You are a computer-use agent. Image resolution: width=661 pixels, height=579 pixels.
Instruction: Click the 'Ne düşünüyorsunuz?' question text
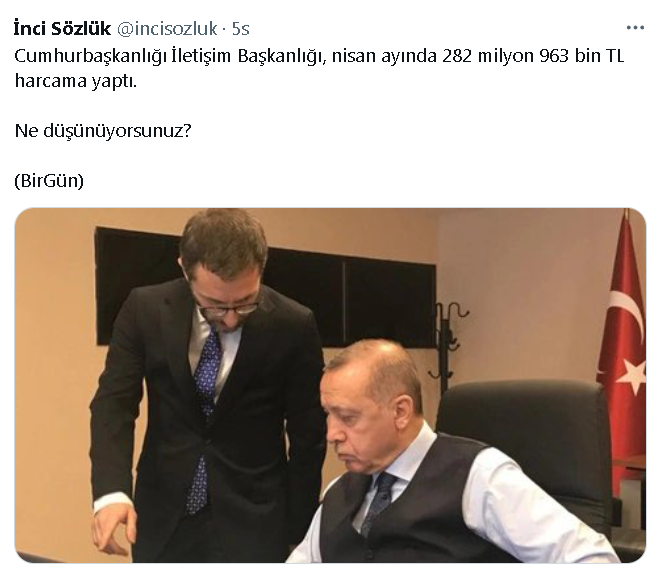[103, 131]
